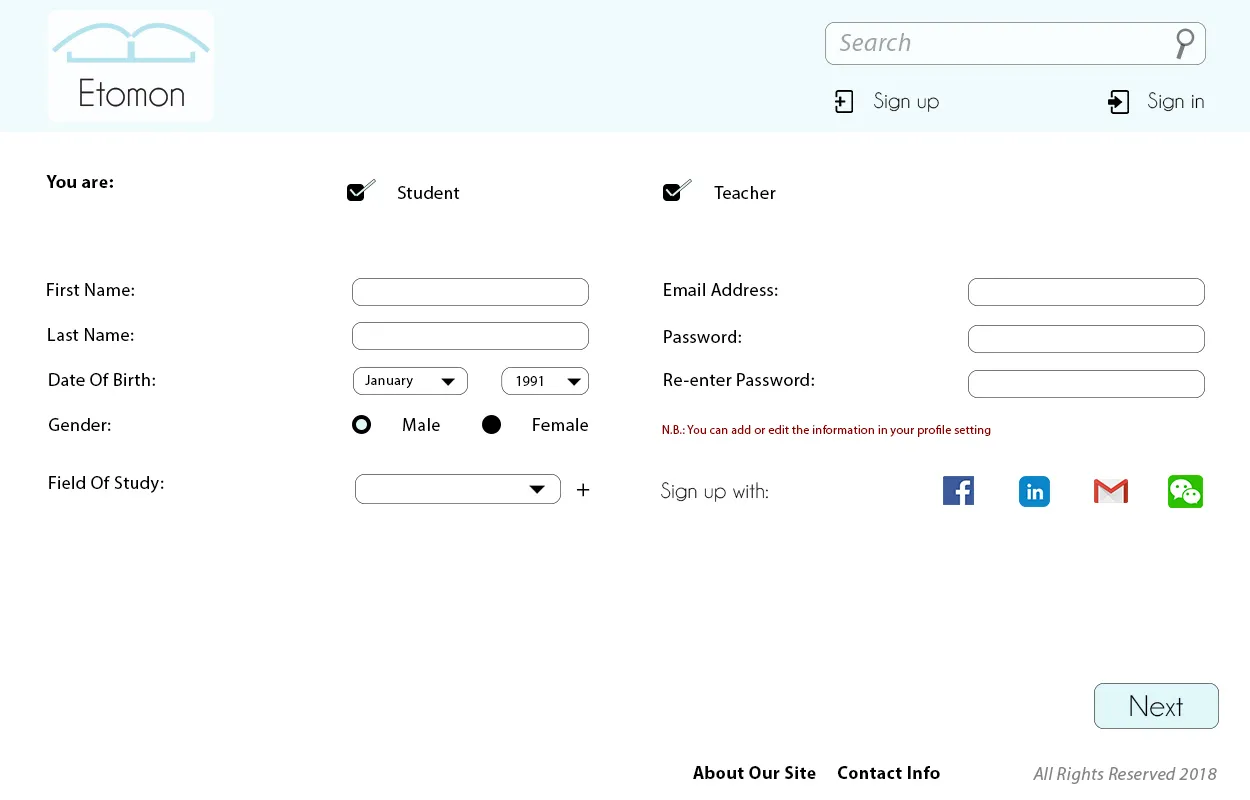
Task: Open the Contact Info link
Action: 888,773
